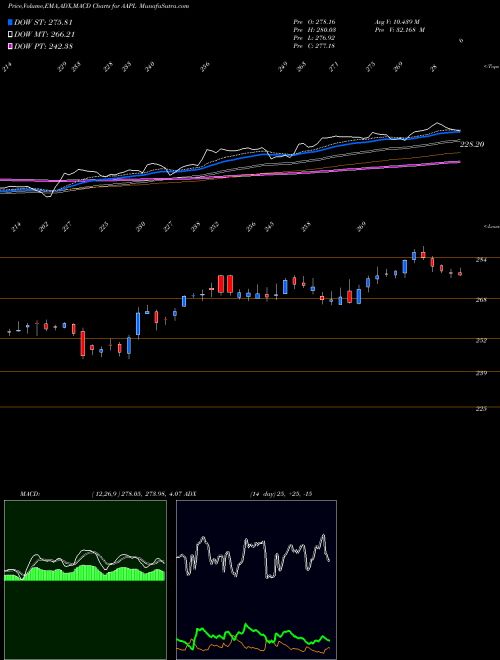Click the 245 lows label

tap(269, 227)
